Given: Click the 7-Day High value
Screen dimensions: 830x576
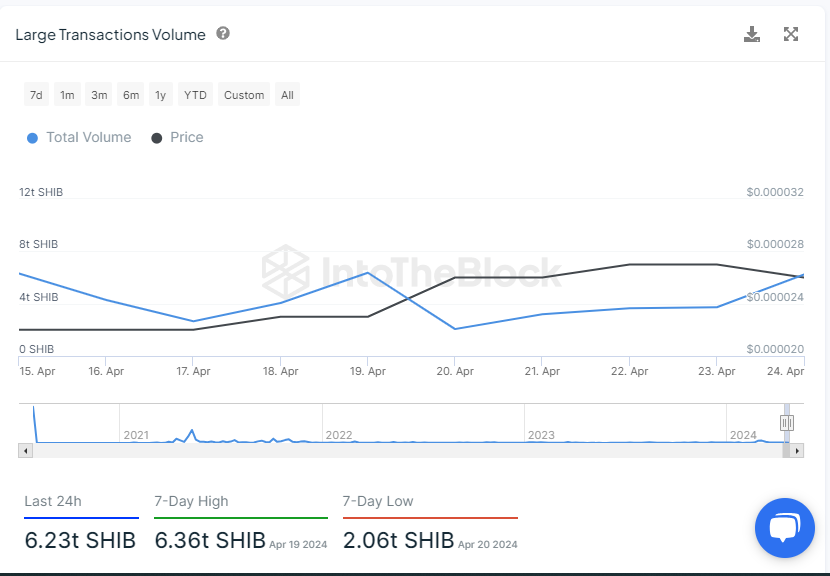Looking at the screenshot, I should [210, 541].
